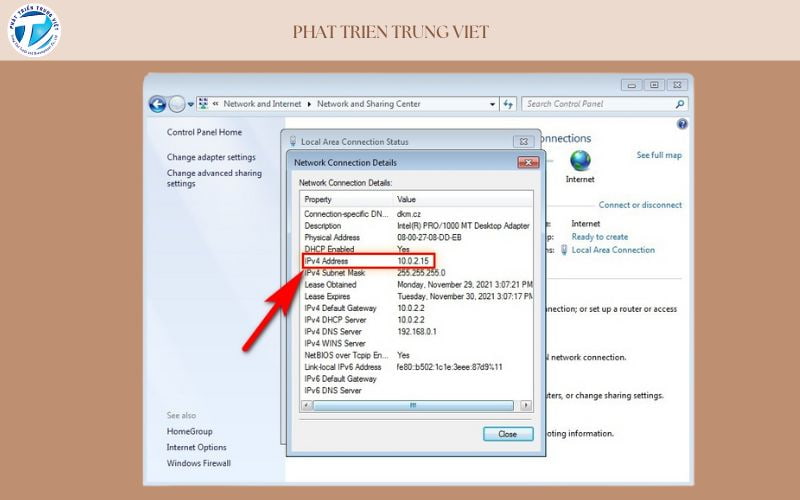This screenshot has width=800, height=500.
Task: Click the address bar refresh icon
Action: coord(508,104)
